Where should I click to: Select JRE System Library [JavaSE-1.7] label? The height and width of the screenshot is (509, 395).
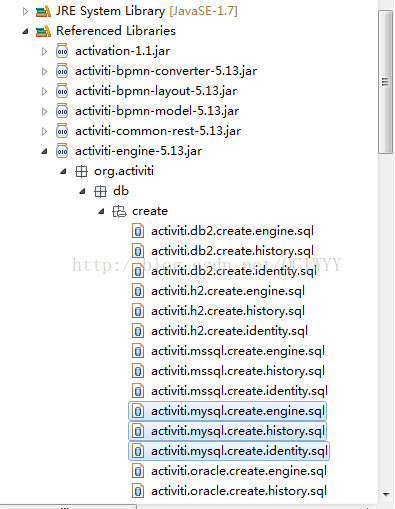pyautogui.click(x=147, y=11)
